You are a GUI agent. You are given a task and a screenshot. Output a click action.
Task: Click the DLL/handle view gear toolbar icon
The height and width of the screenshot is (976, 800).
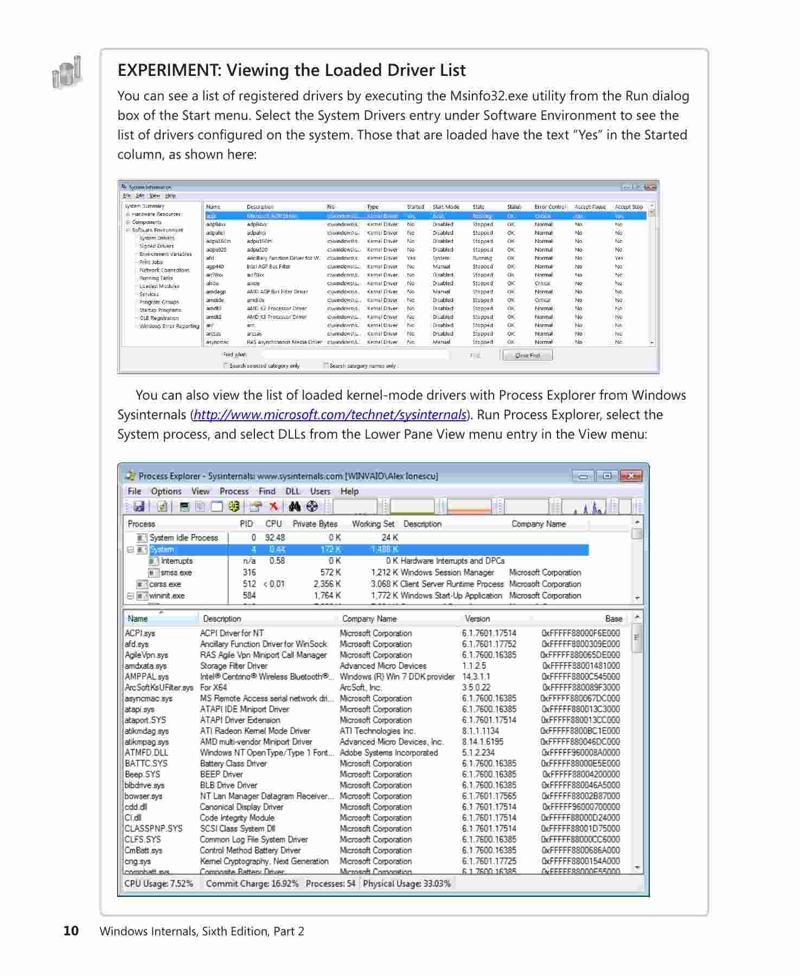point(233,507)
